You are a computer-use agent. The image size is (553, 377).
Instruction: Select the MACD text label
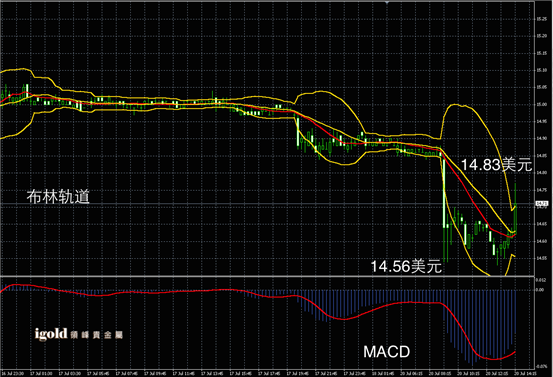tap(387, 352)
